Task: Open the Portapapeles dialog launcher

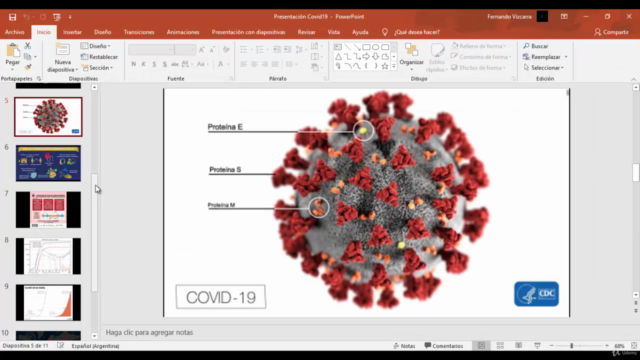Action: pos(39,78)
